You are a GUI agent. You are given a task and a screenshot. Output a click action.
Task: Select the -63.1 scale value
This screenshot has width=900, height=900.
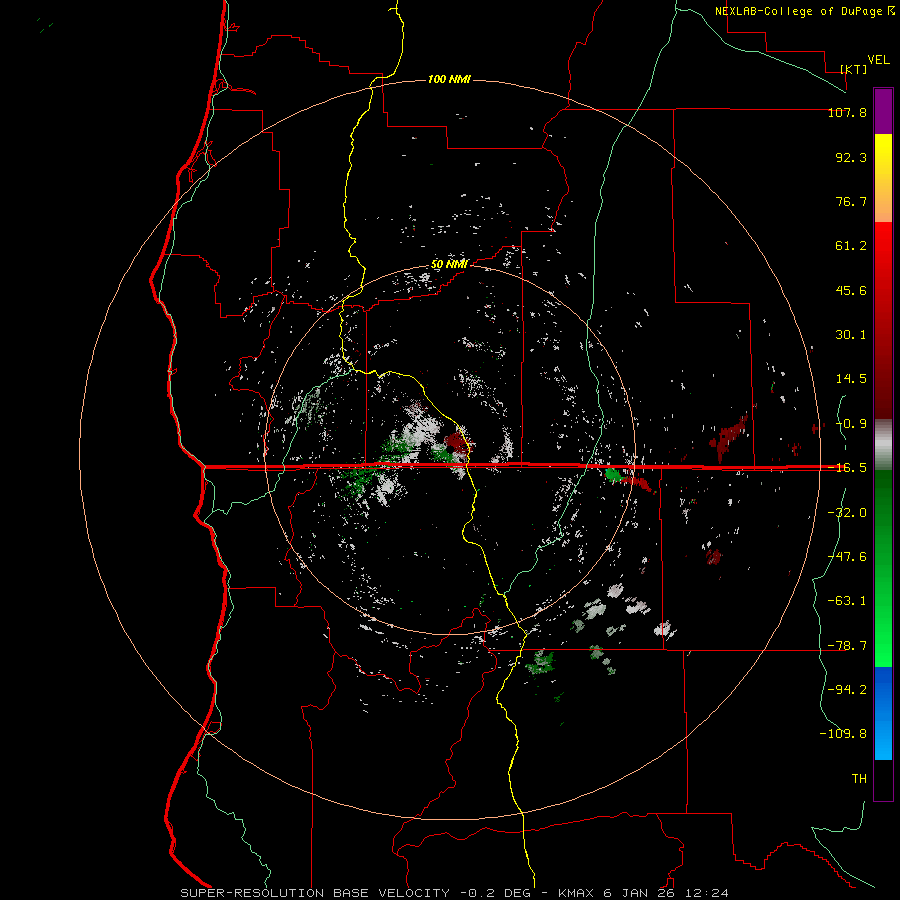[847, 601]
